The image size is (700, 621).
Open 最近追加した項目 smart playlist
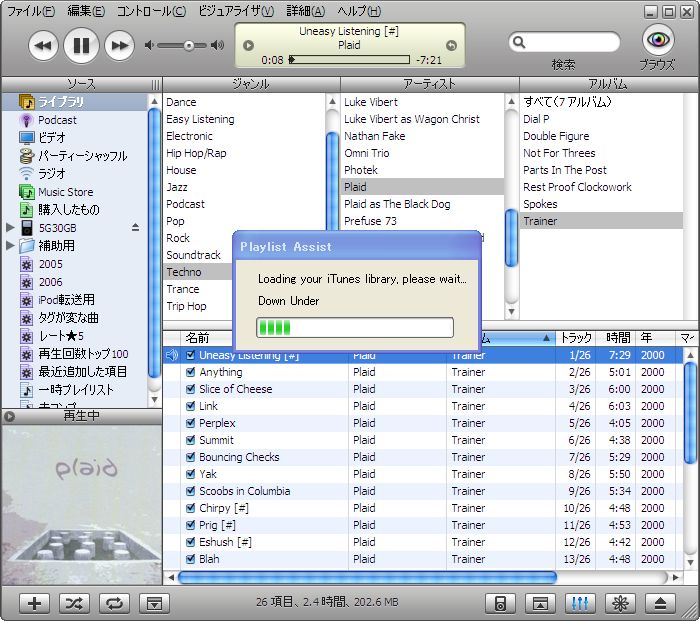(x=74, y=371)
